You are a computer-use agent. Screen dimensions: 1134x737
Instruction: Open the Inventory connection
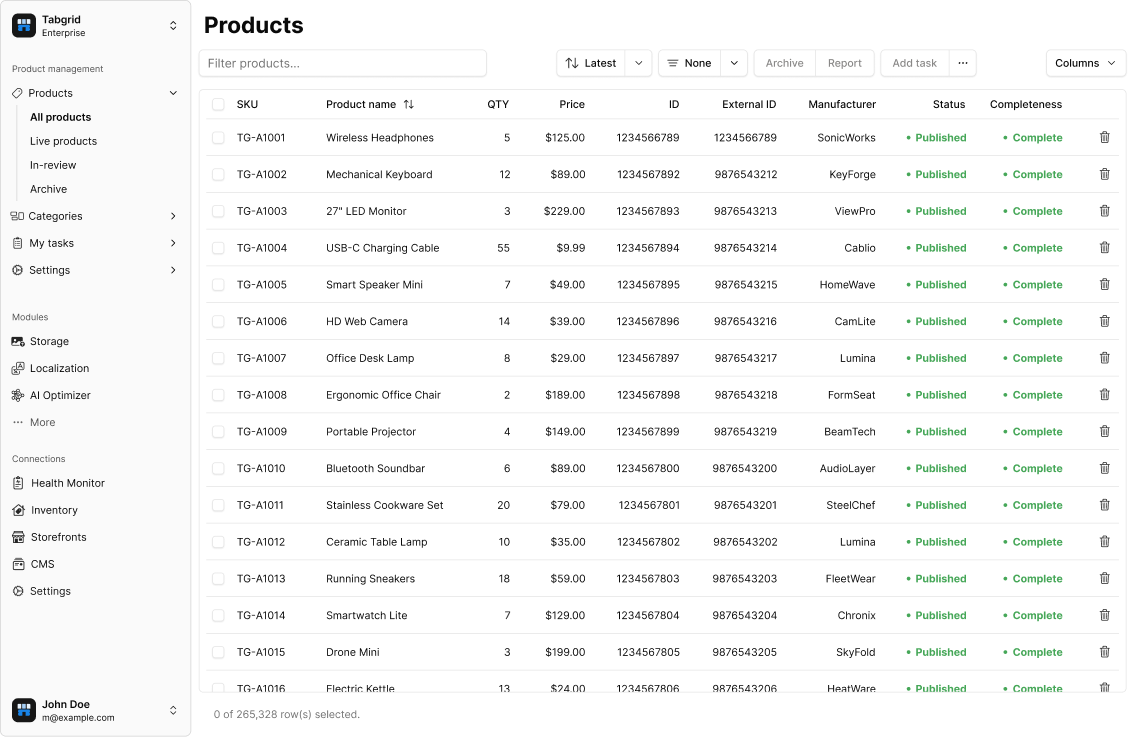53,510
